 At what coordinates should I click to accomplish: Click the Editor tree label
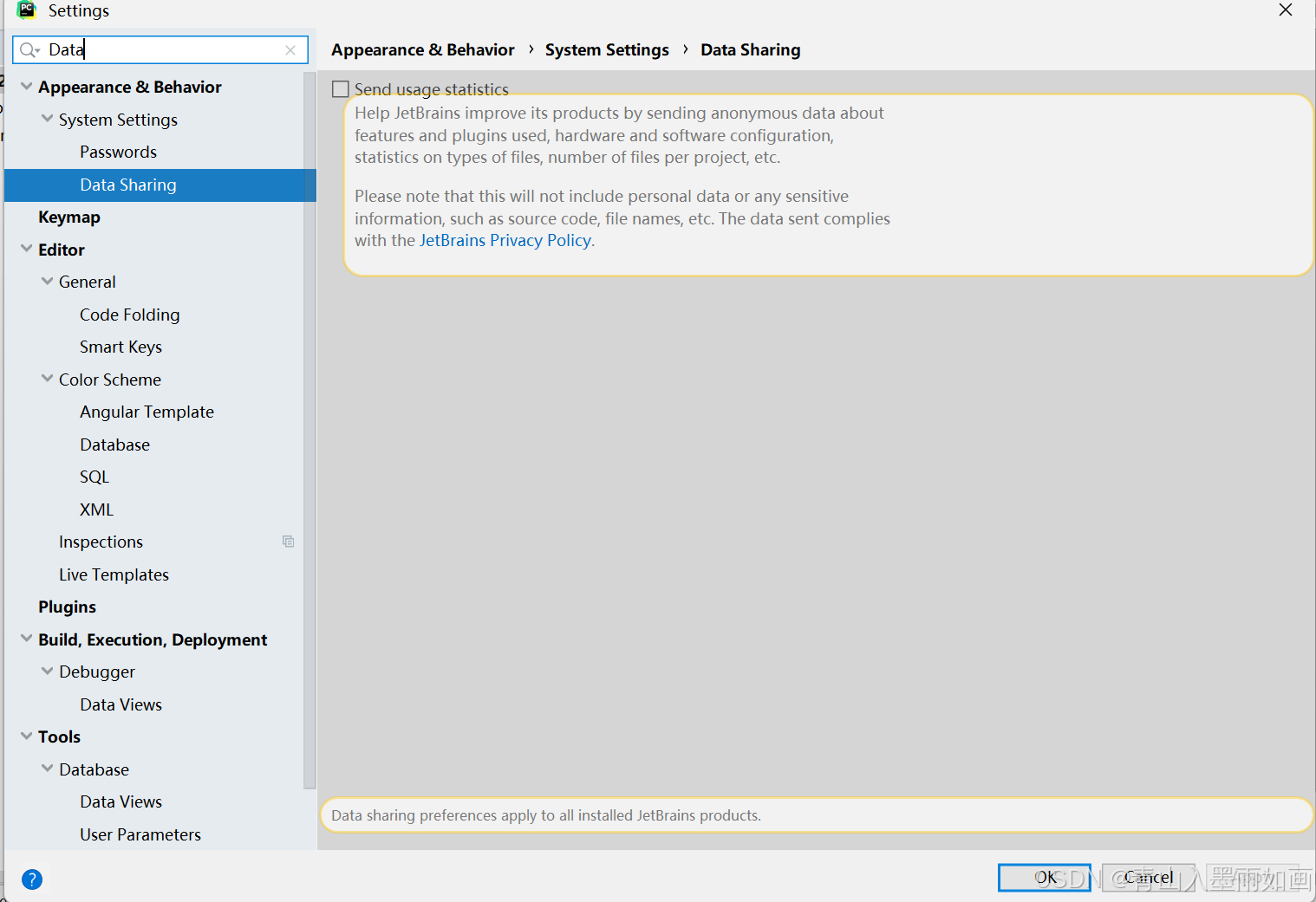tap(62, 250)
